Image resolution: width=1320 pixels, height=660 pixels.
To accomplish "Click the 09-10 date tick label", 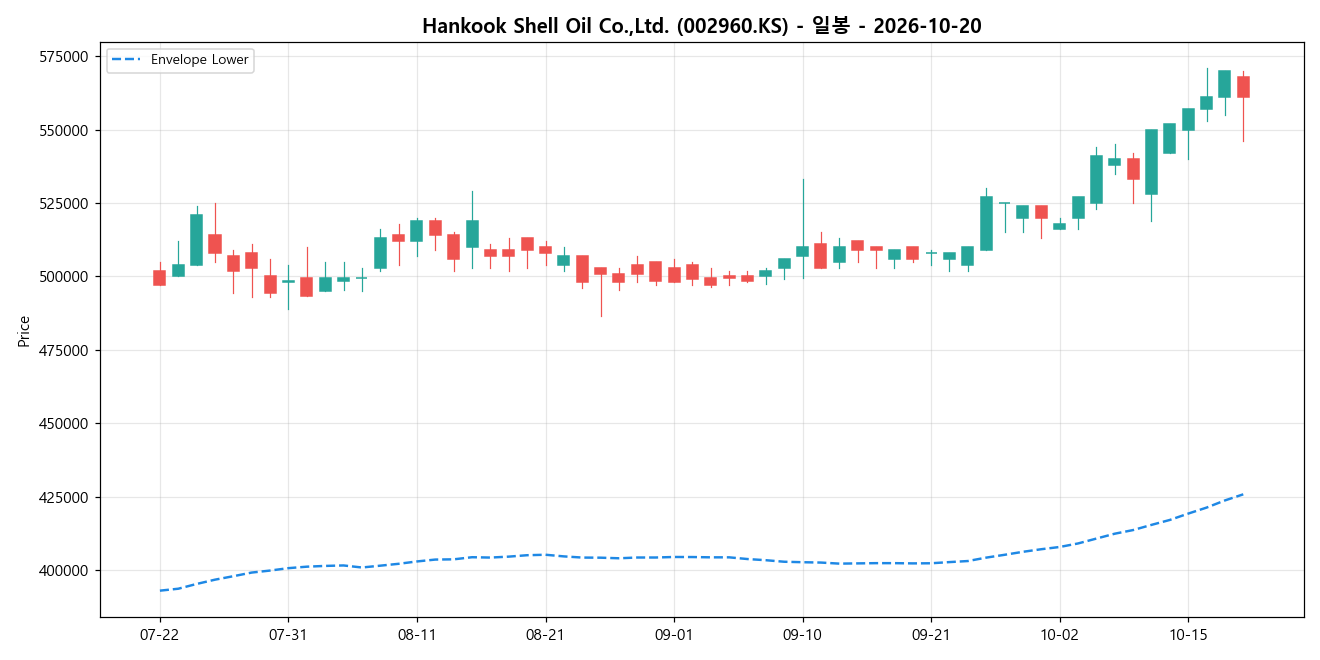I will 802,634.
